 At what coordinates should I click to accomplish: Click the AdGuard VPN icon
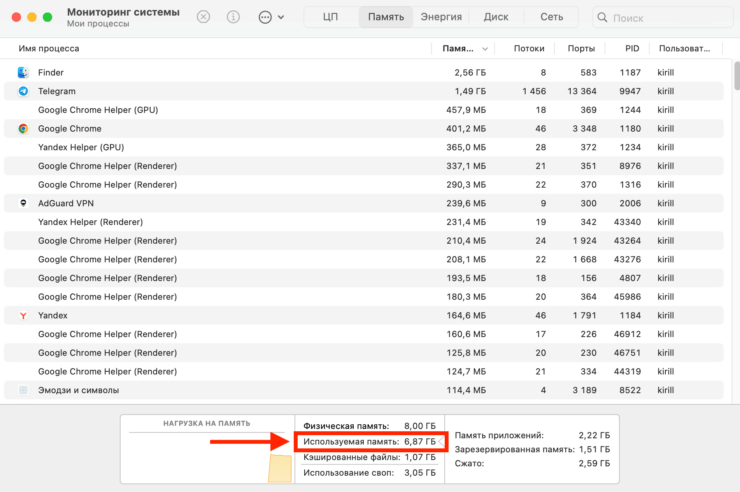[x=24, y=203]
